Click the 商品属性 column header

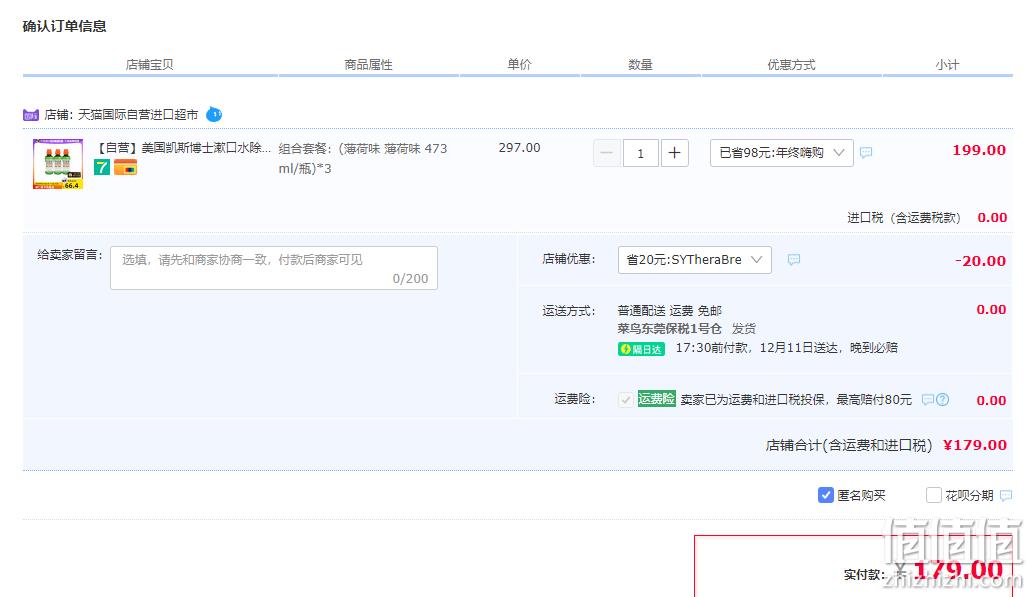369,65
